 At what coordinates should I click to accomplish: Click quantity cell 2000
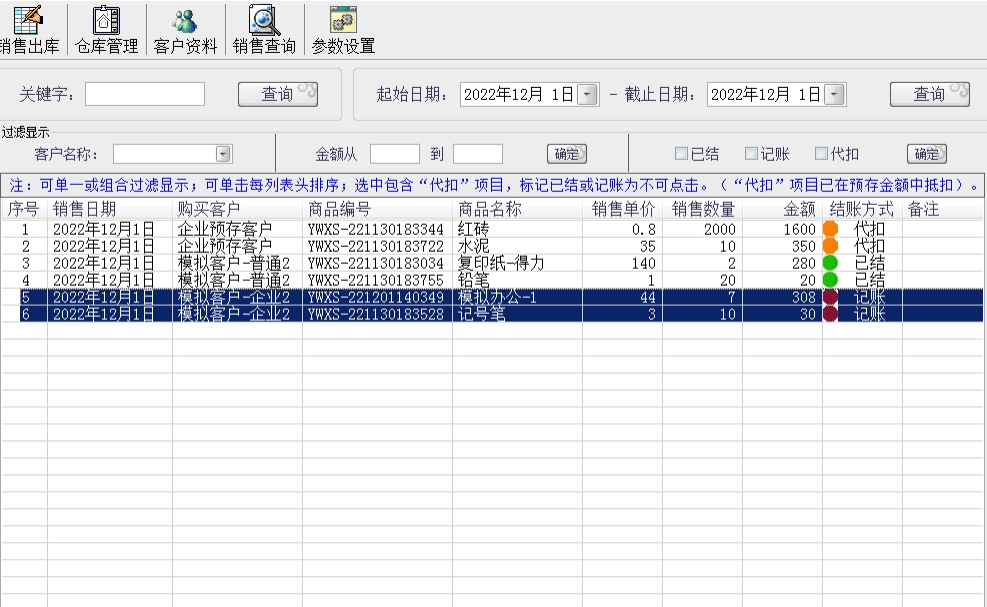719,229
